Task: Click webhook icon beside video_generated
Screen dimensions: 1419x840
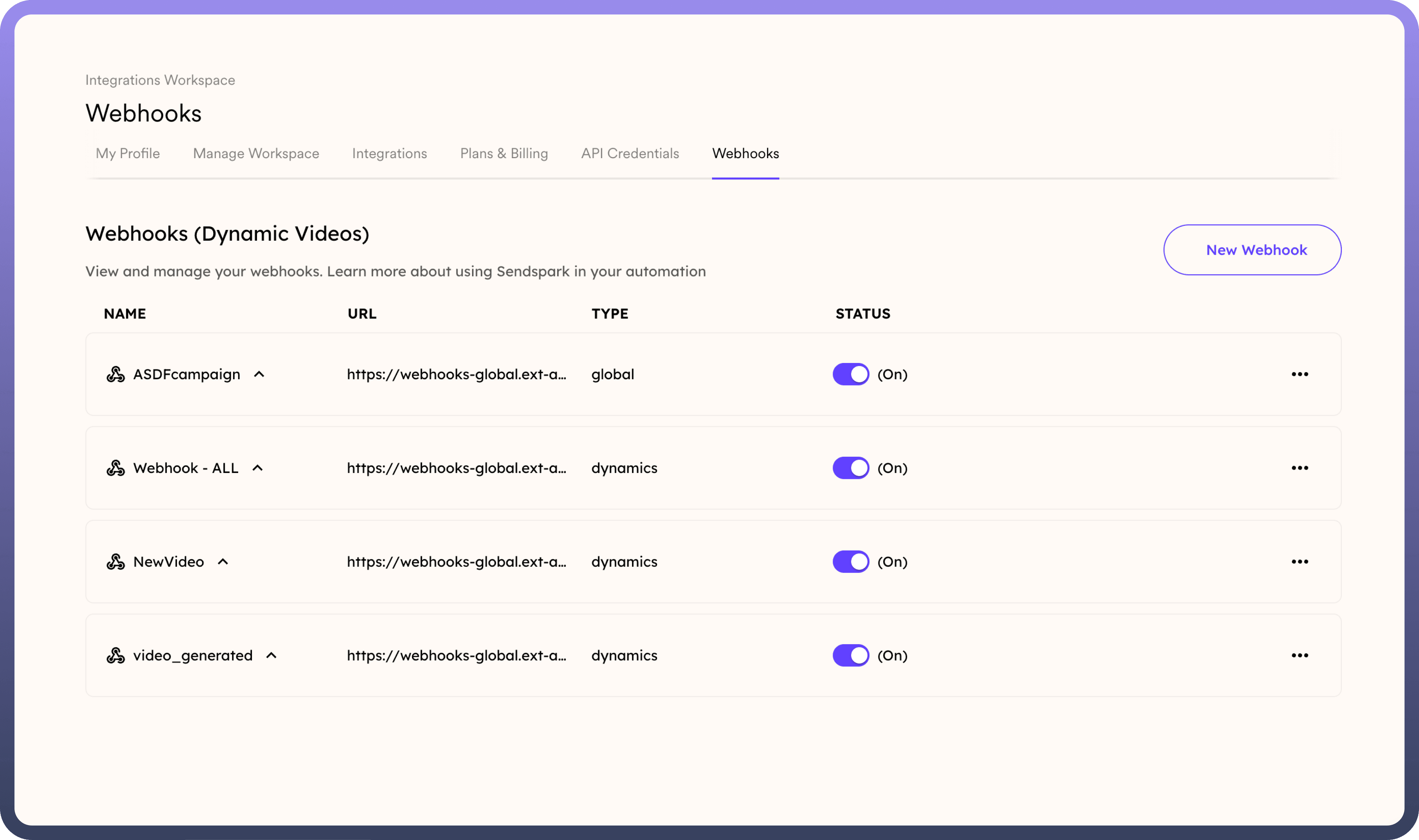Action: [115, 655]
